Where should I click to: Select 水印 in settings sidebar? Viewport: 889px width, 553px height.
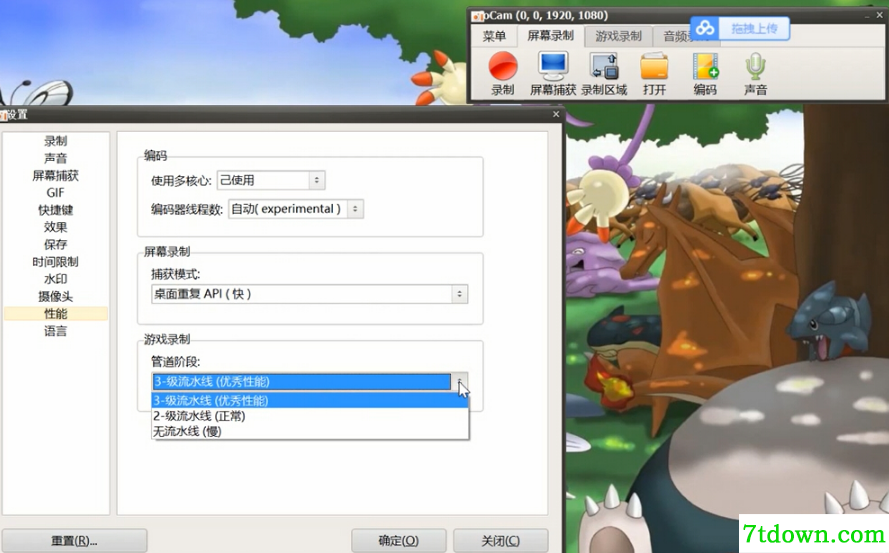[x=56, y=279]
